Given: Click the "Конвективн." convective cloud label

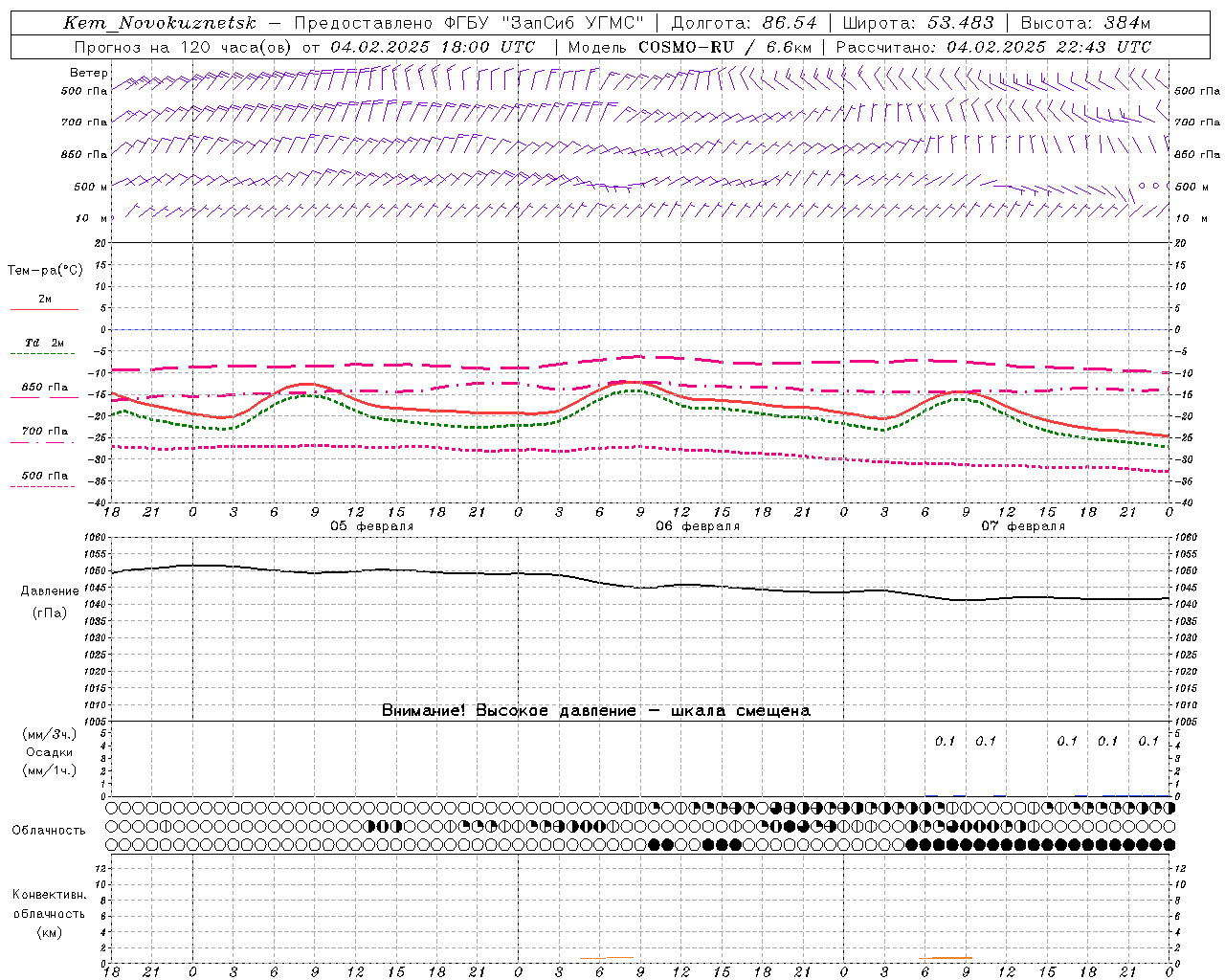Looking at the screenshot, I should point(49,895).
